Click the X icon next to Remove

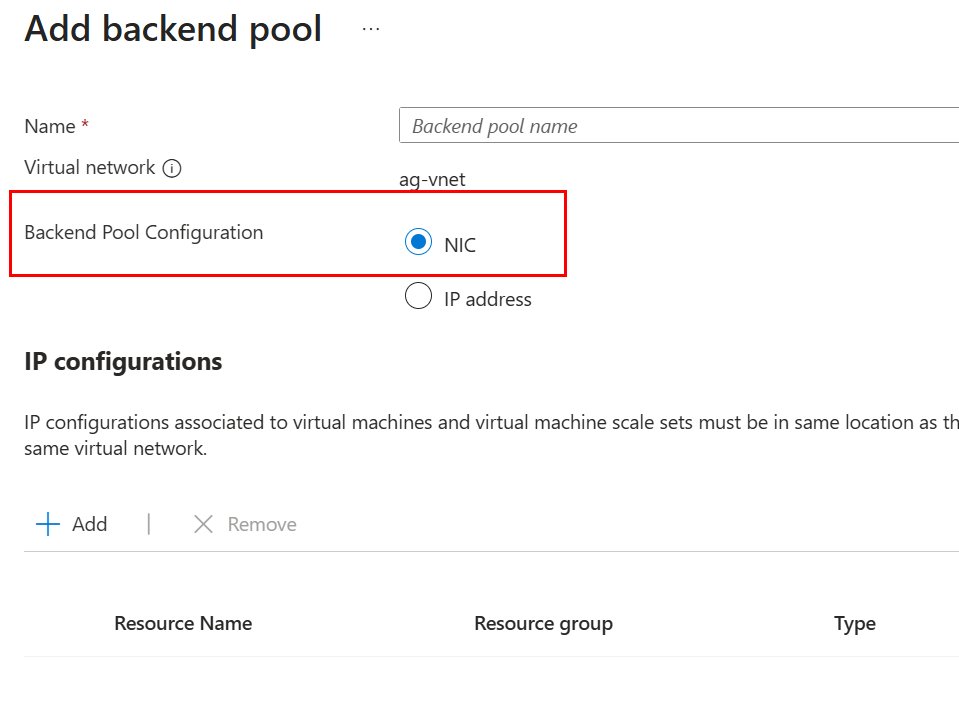[203, 524]
